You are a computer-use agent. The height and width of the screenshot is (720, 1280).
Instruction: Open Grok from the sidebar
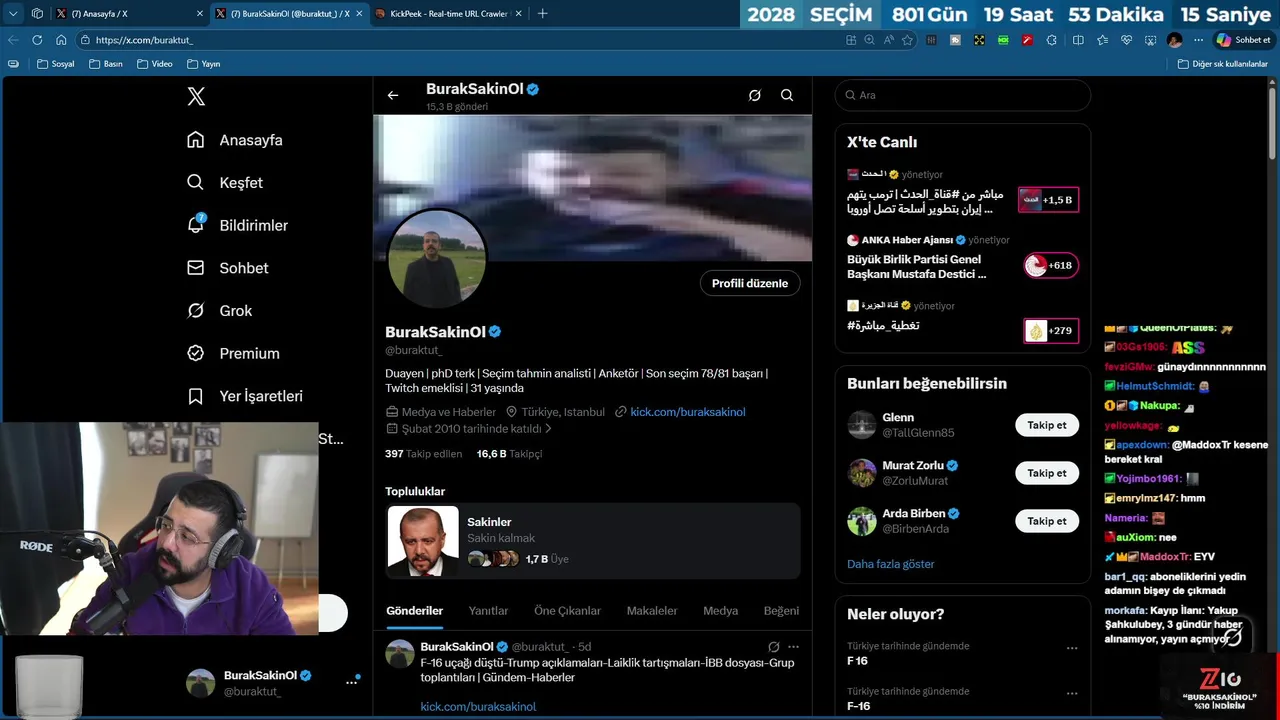(220, 311)
